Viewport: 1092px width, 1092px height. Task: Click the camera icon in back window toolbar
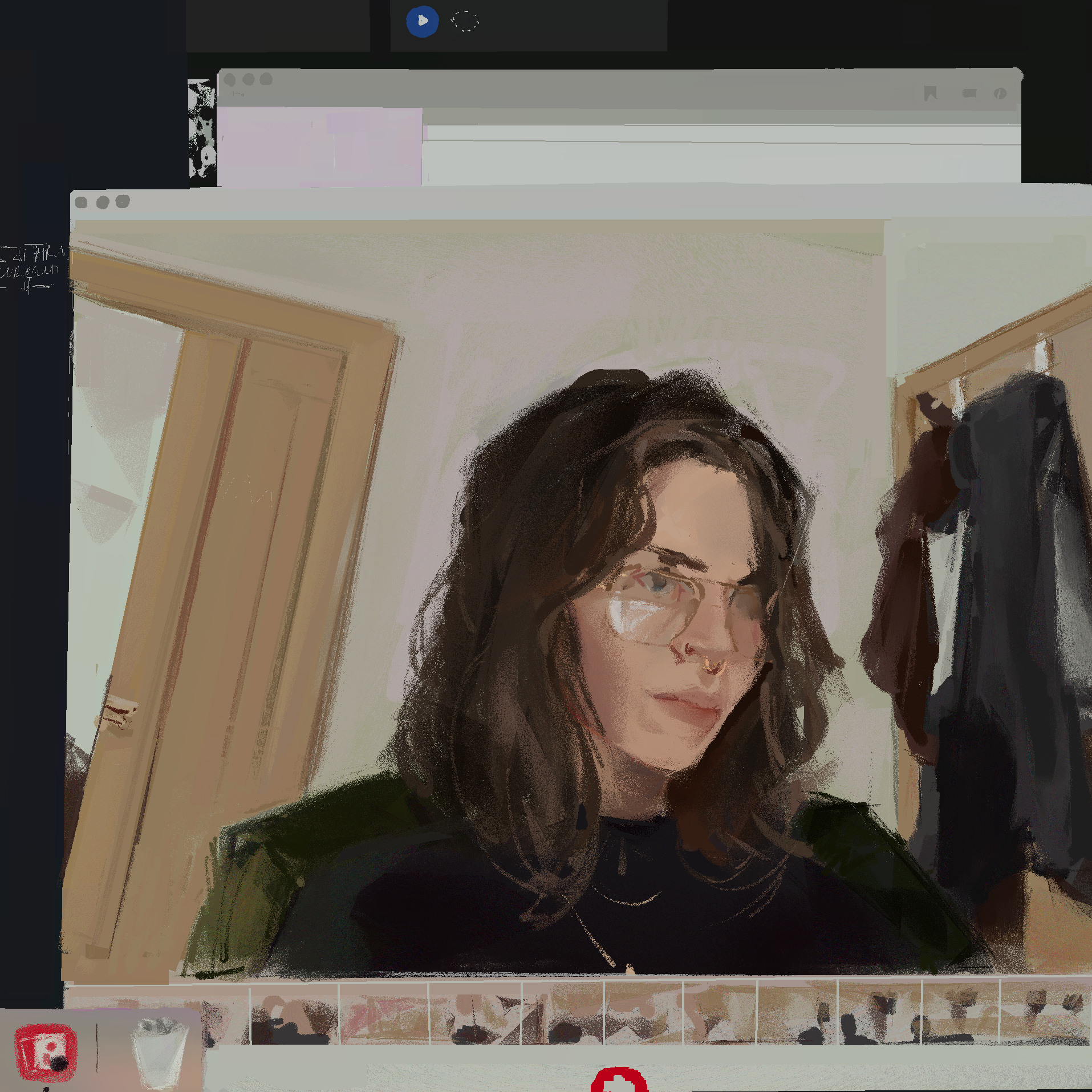[x=969, y=93]
